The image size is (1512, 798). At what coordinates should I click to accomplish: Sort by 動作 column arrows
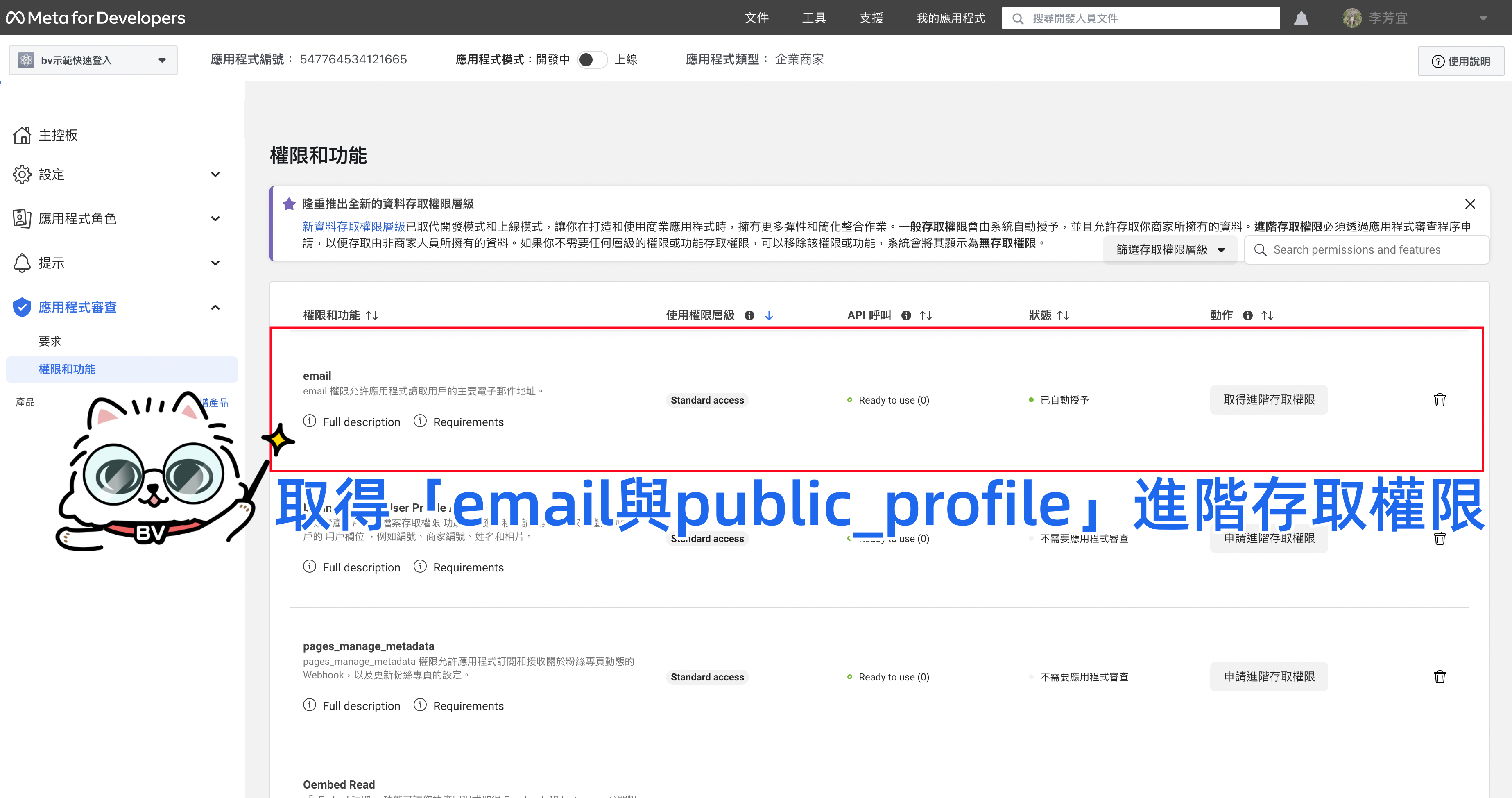point(1267,315)
